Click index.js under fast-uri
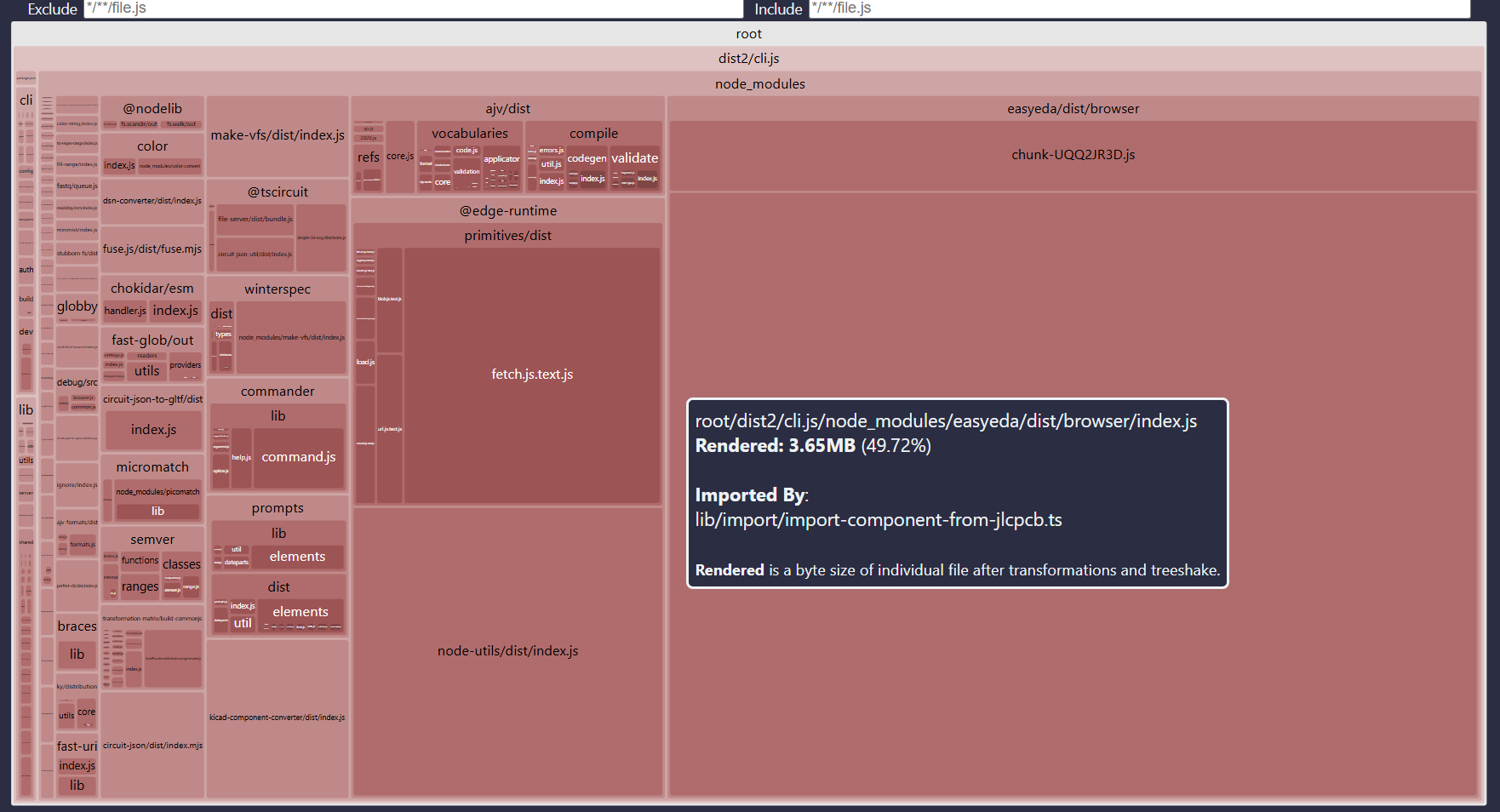Image resolution: width=1500 pixels, height=812 pixels. 77,766
